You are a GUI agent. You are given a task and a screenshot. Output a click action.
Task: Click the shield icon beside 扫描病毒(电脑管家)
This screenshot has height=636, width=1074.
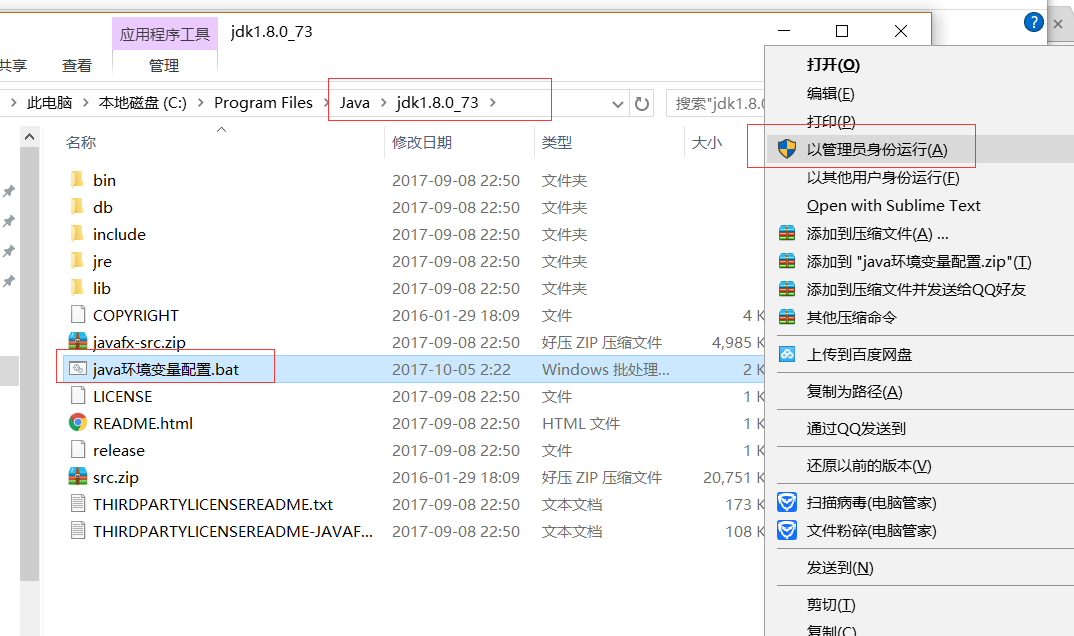point(787,503)
